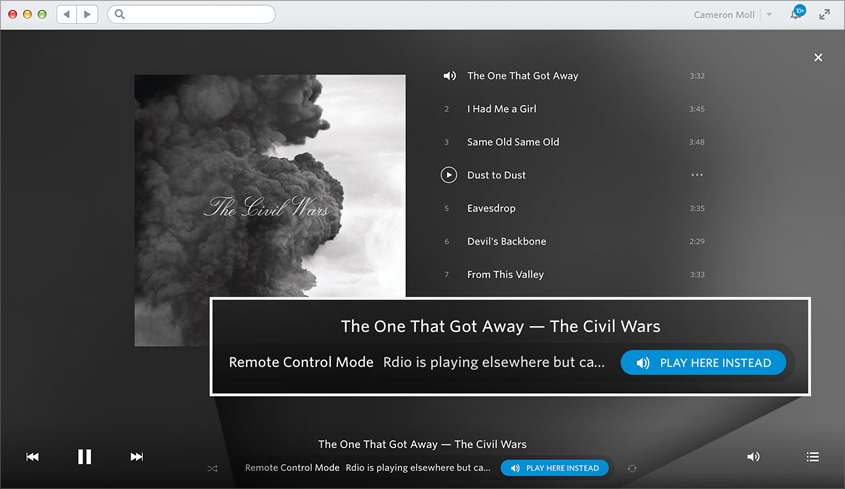This screenshot has height=489, width=845.
Task: Focus the search field
Action: pos(191,14)
